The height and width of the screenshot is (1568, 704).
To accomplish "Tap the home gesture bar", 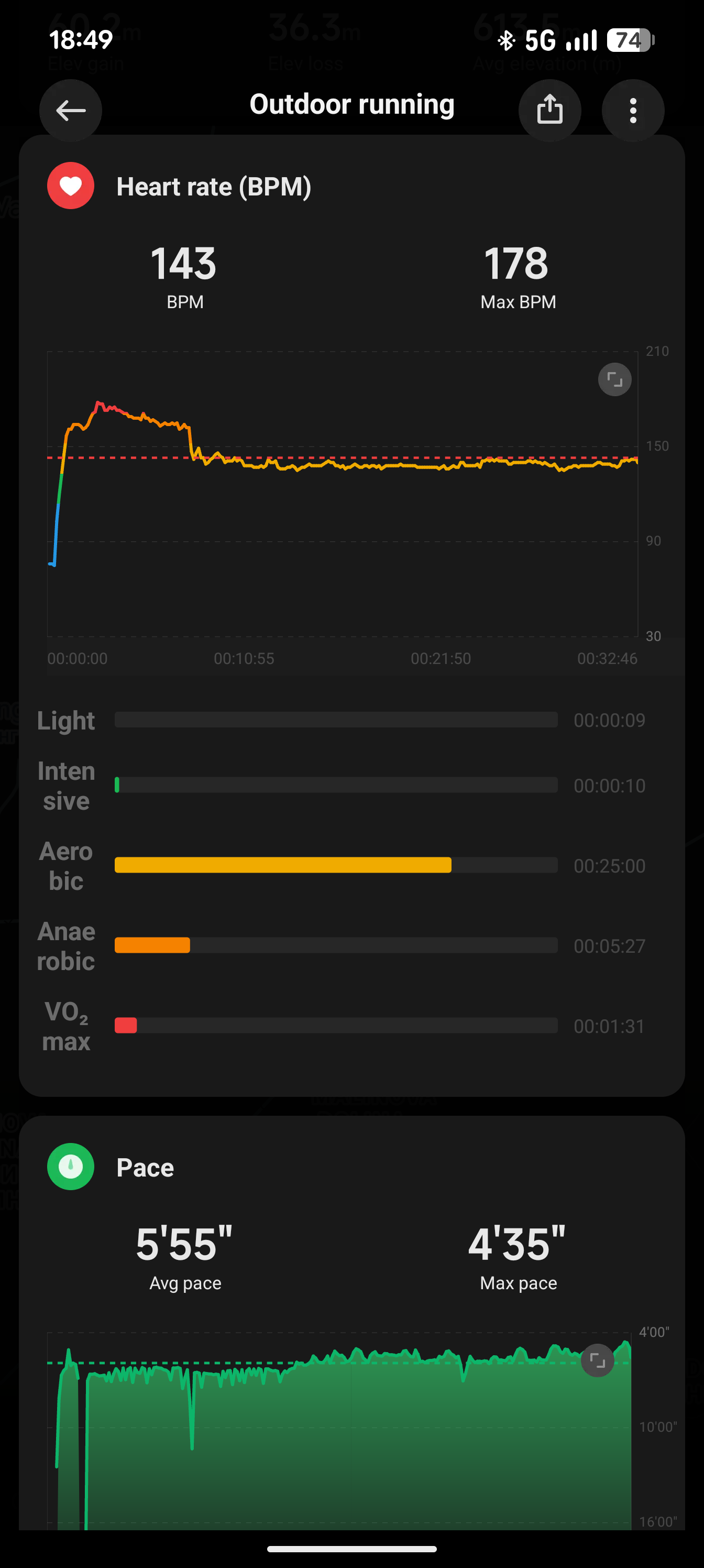I will [x=351, y=1549].
